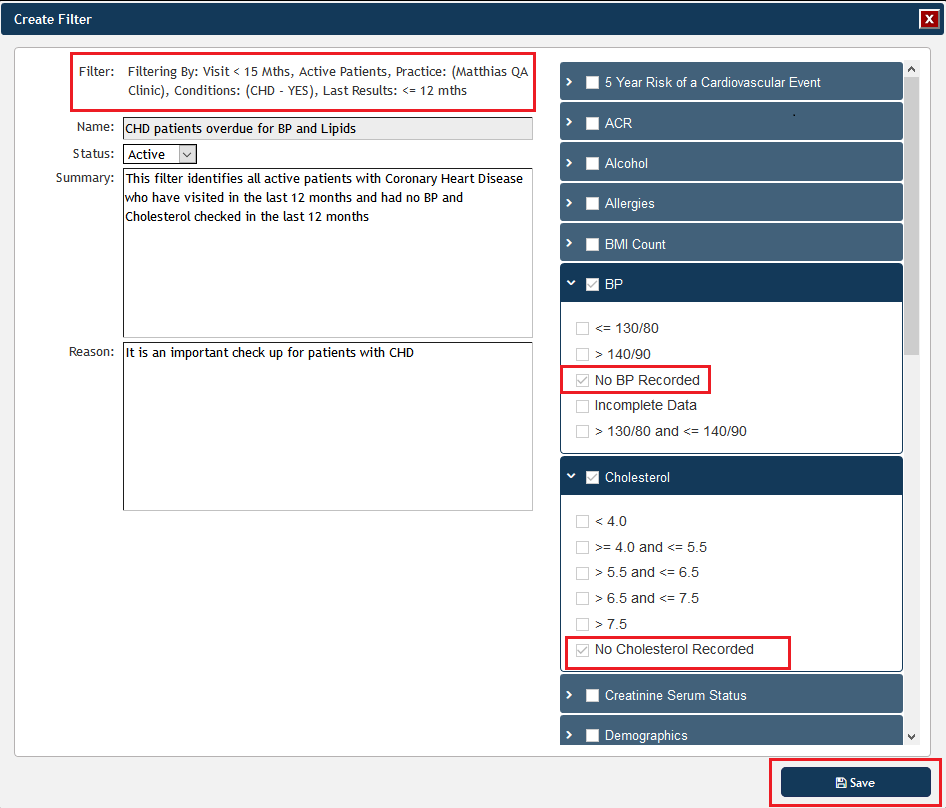This screenshot has width=946, height=808.
Task: Click the filter list scrollbar thumb
Action: click(x=912, y=216)
